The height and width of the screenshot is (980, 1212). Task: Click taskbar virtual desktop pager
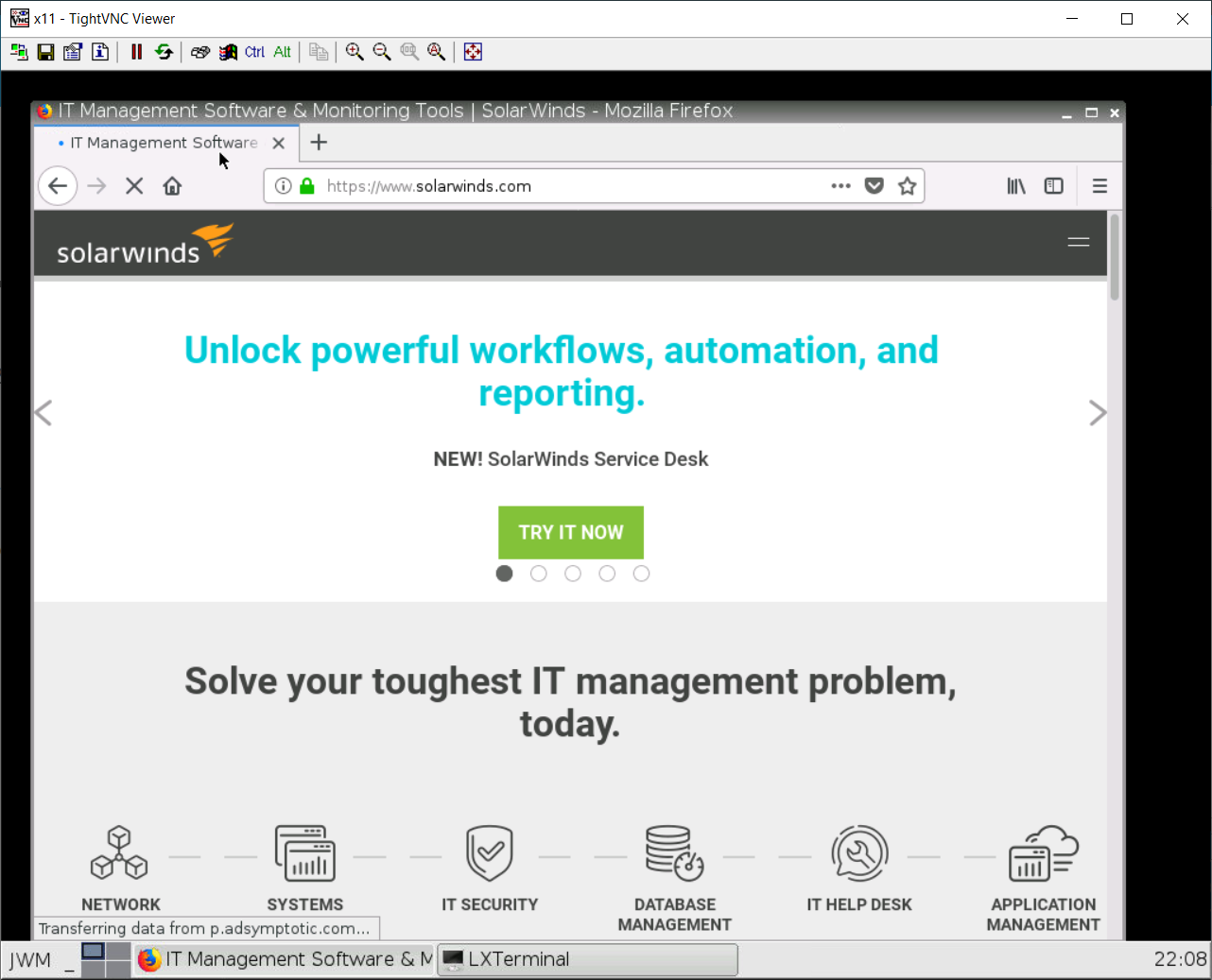point(106,960)
